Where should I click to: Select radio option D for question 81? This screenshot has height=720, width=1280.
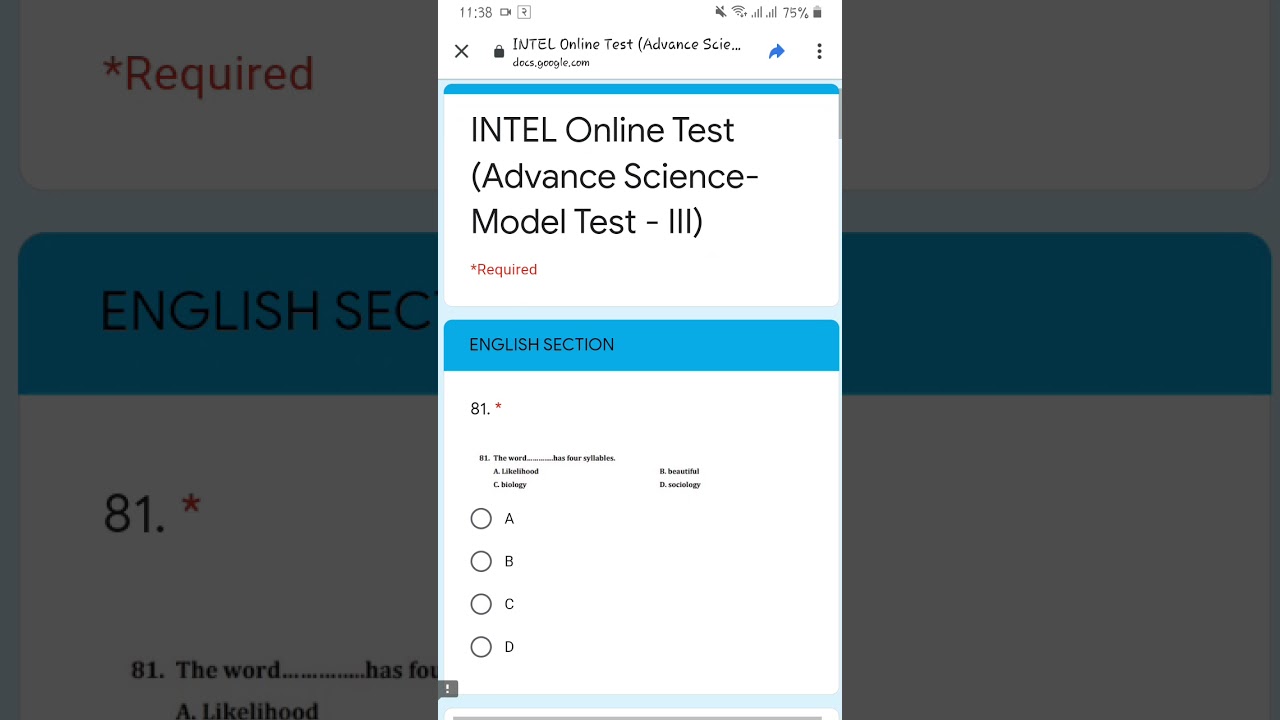tap(481, 647)
